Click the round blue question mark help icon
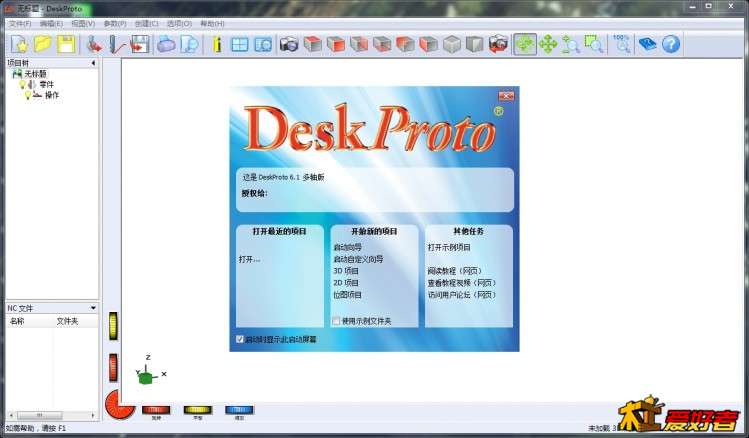 (x=671, y=44)
